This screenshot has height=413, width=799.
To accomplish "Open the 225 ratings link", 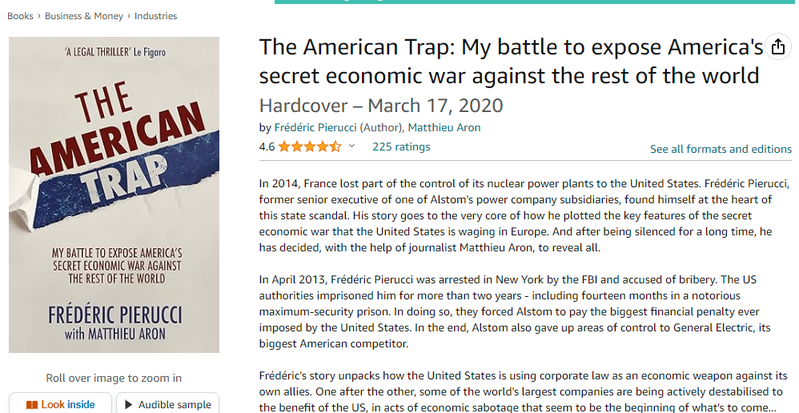I will [401, 147].
